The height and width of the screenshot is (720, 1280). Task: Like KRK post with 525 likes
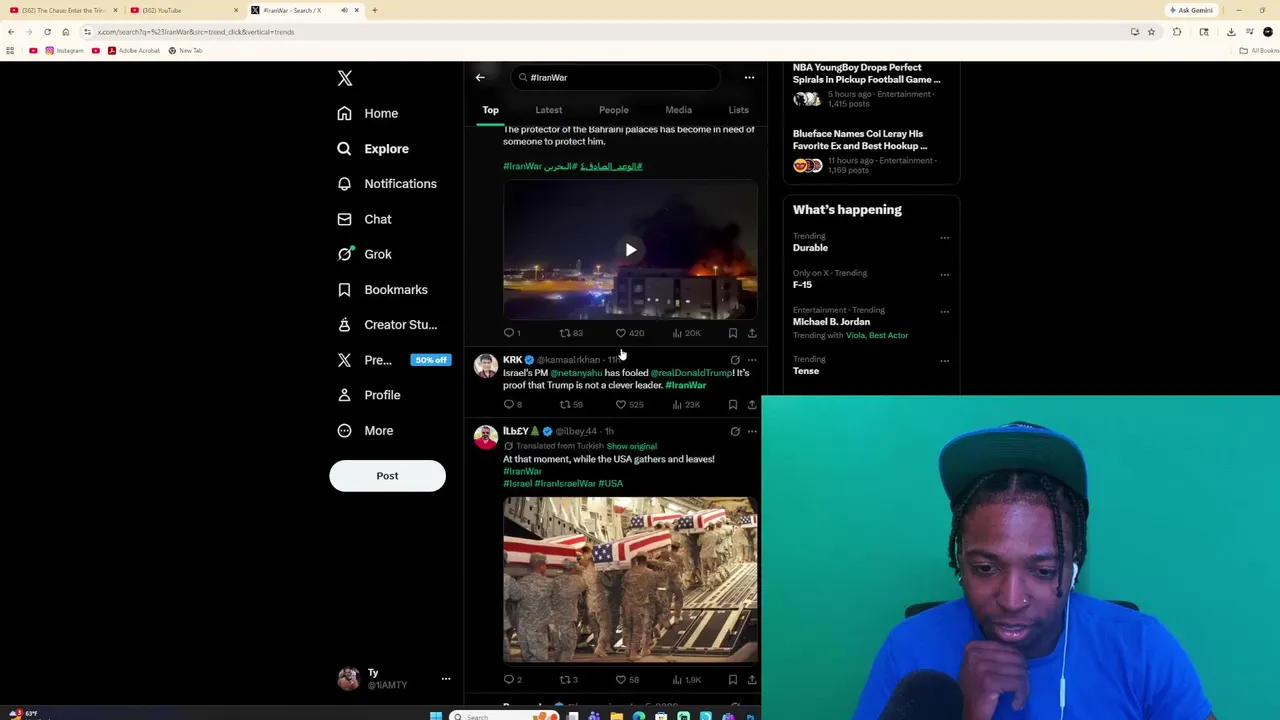click(629, 405)
